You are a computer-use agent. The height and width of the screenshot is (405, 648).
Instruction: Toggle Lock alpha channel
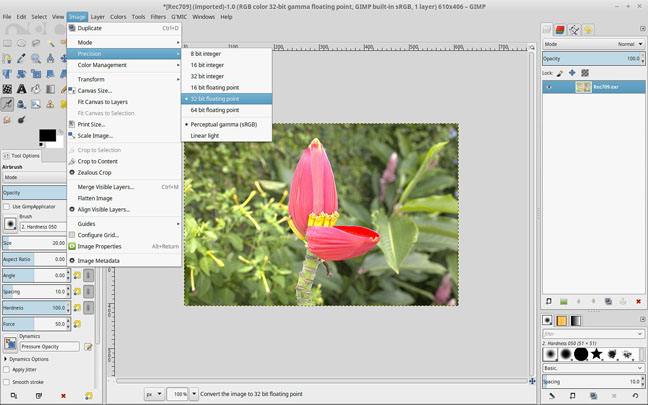[585, 73]
